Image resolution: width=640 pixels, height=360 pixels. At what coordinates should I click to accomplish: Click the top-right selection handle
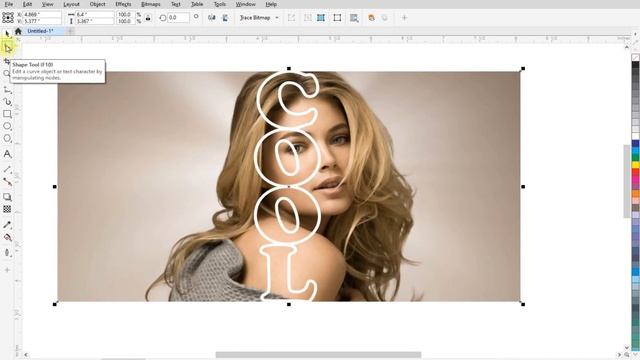tap(523, 69)
